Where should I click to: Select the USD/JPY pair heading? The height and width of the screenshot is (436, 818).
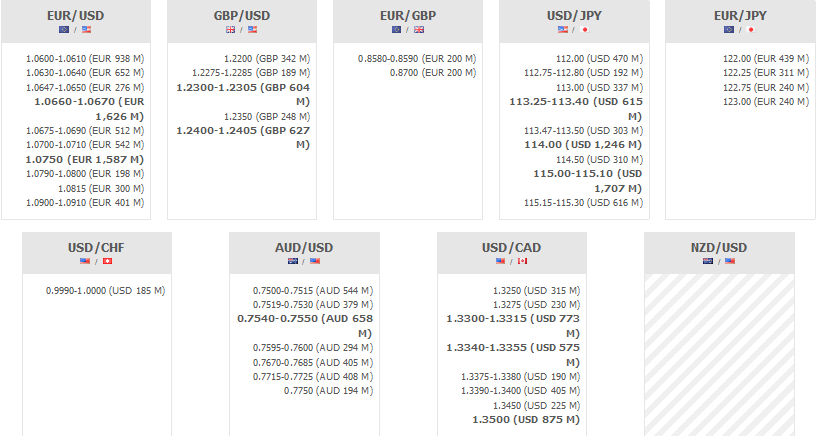tap(574, 16)
